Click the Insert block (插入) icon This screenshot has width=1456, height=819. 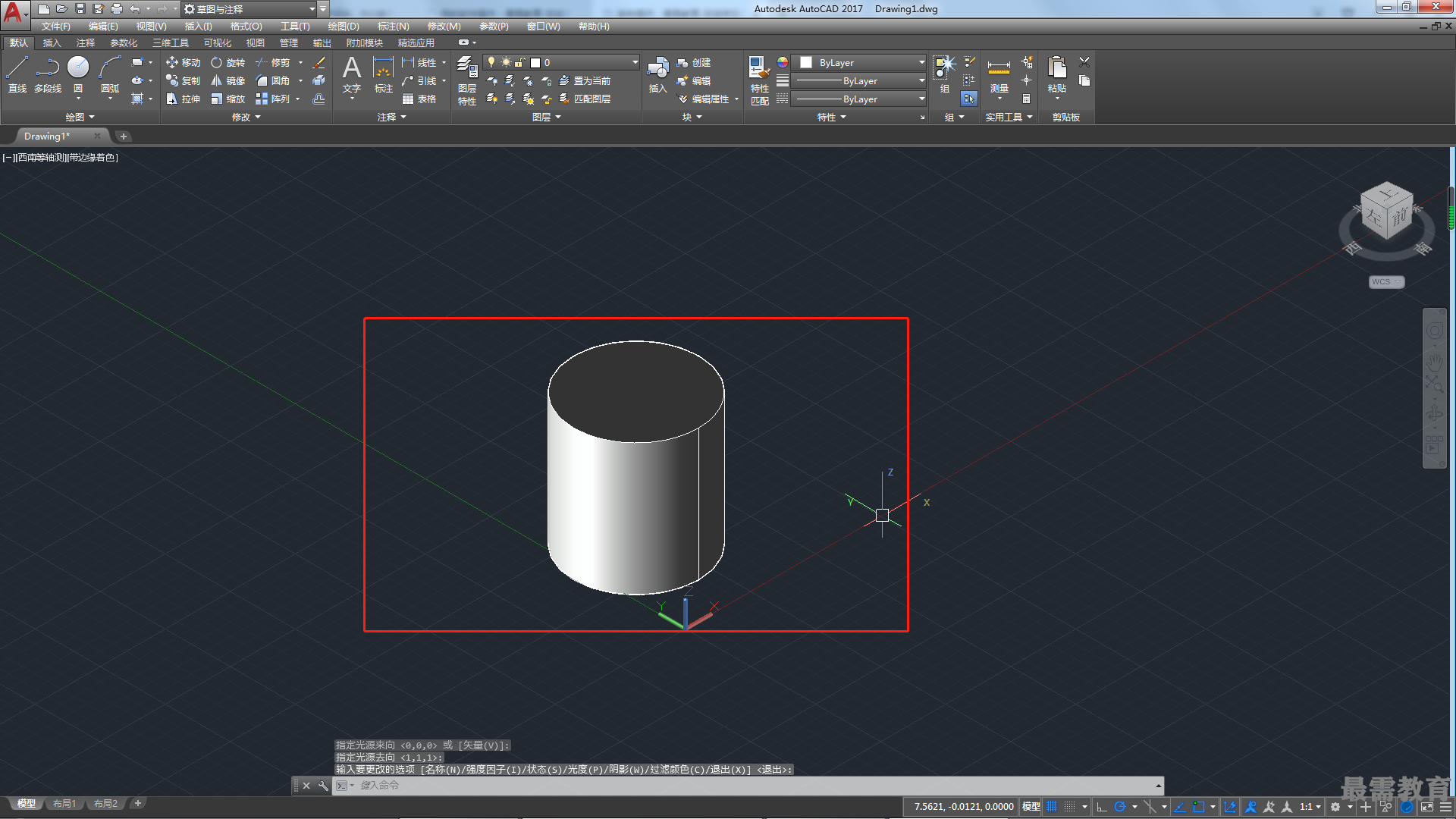tap(657, 74)
